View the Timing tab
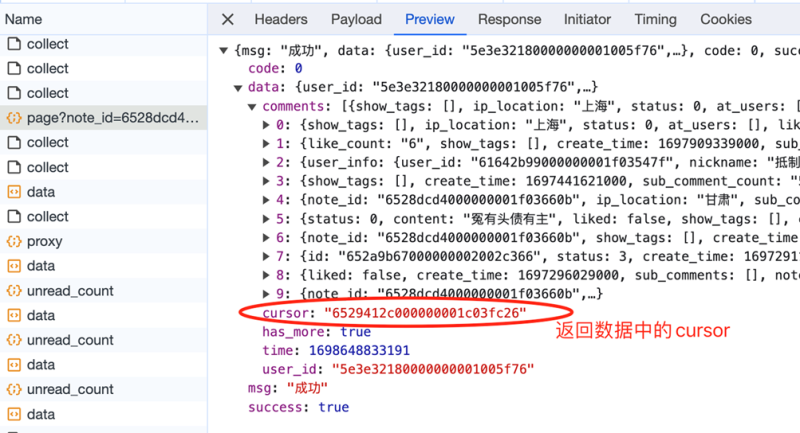The width and height of the screenshot is (800, 433). point(655,19)
